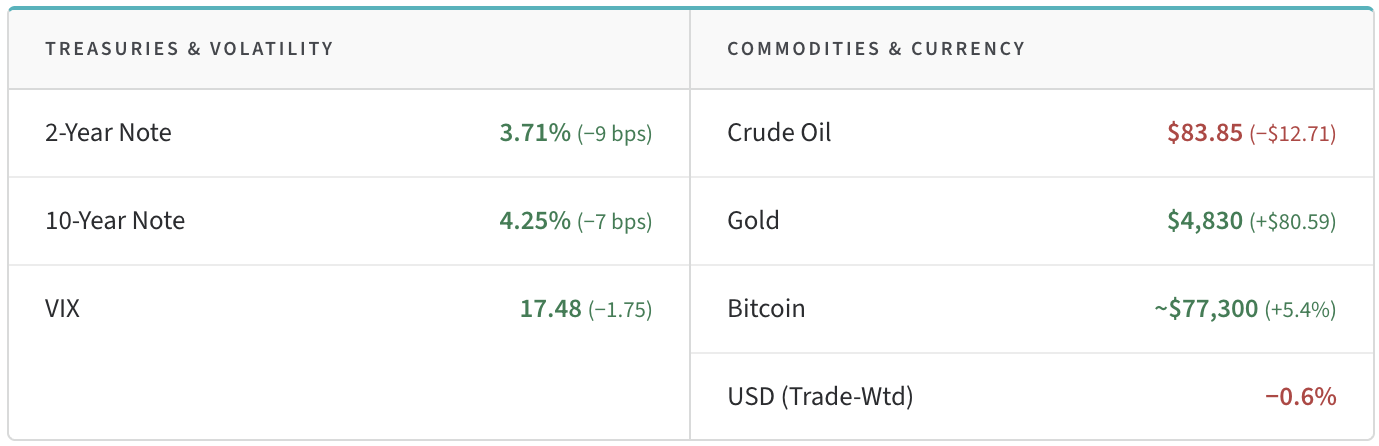Click the −$12.71 crude oil change
Screen dimensions: 1379x446
point(1292,133)
